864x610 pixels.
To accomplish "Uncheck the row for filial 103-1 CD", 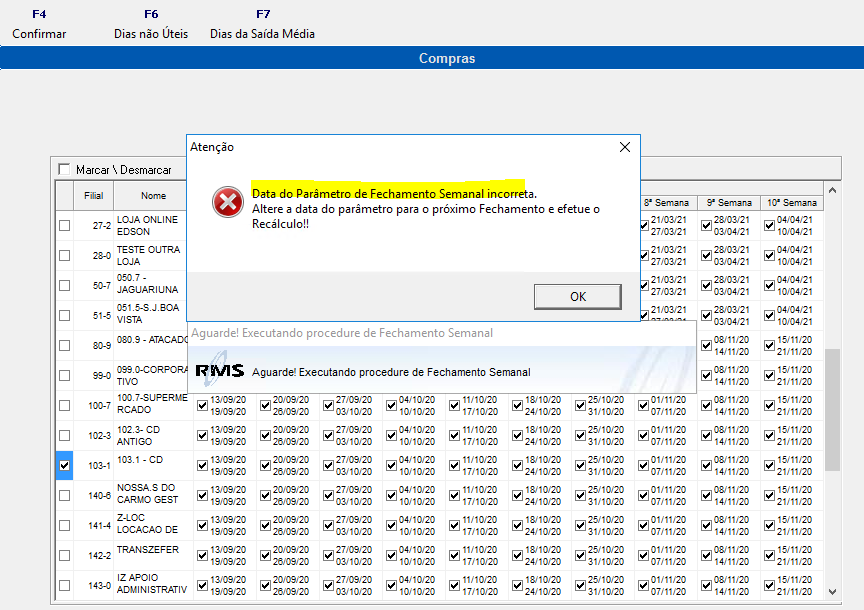I will point(64,466).
